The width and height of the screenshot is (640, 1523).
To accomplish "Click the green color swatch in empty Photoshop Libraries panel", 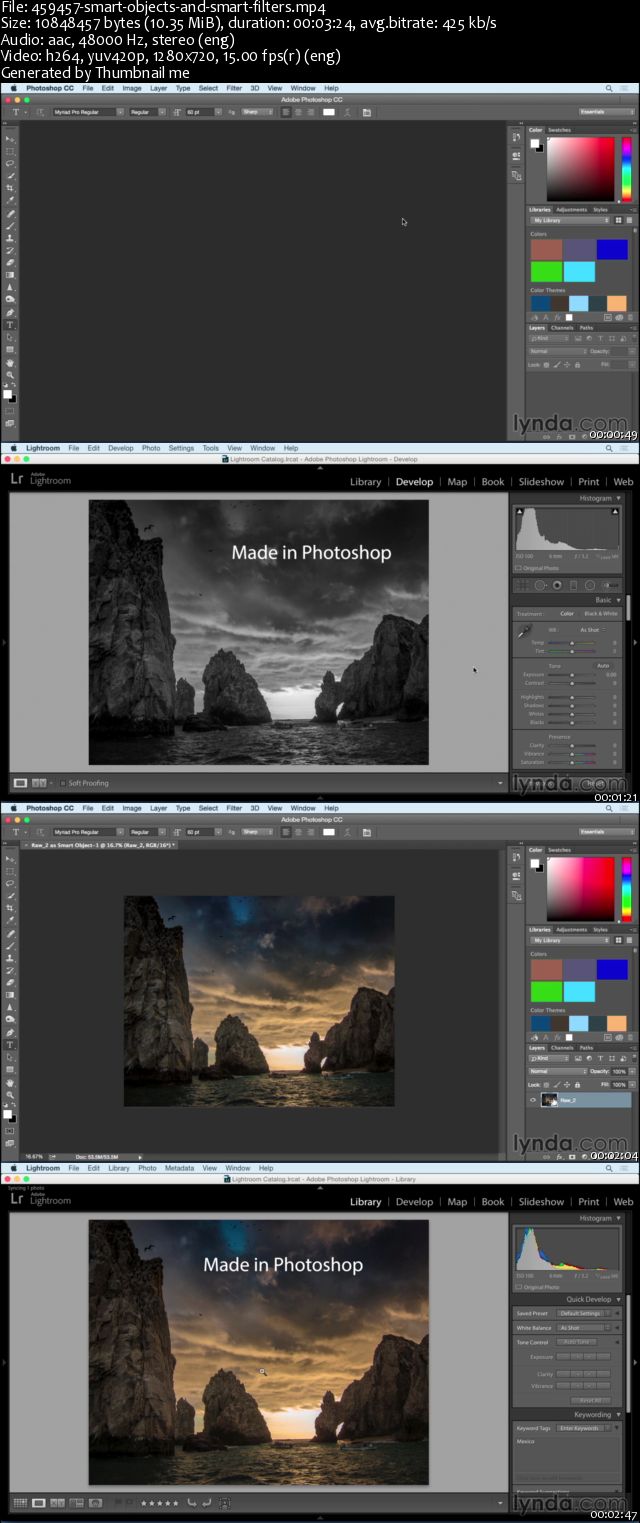I will coord(546,272).
